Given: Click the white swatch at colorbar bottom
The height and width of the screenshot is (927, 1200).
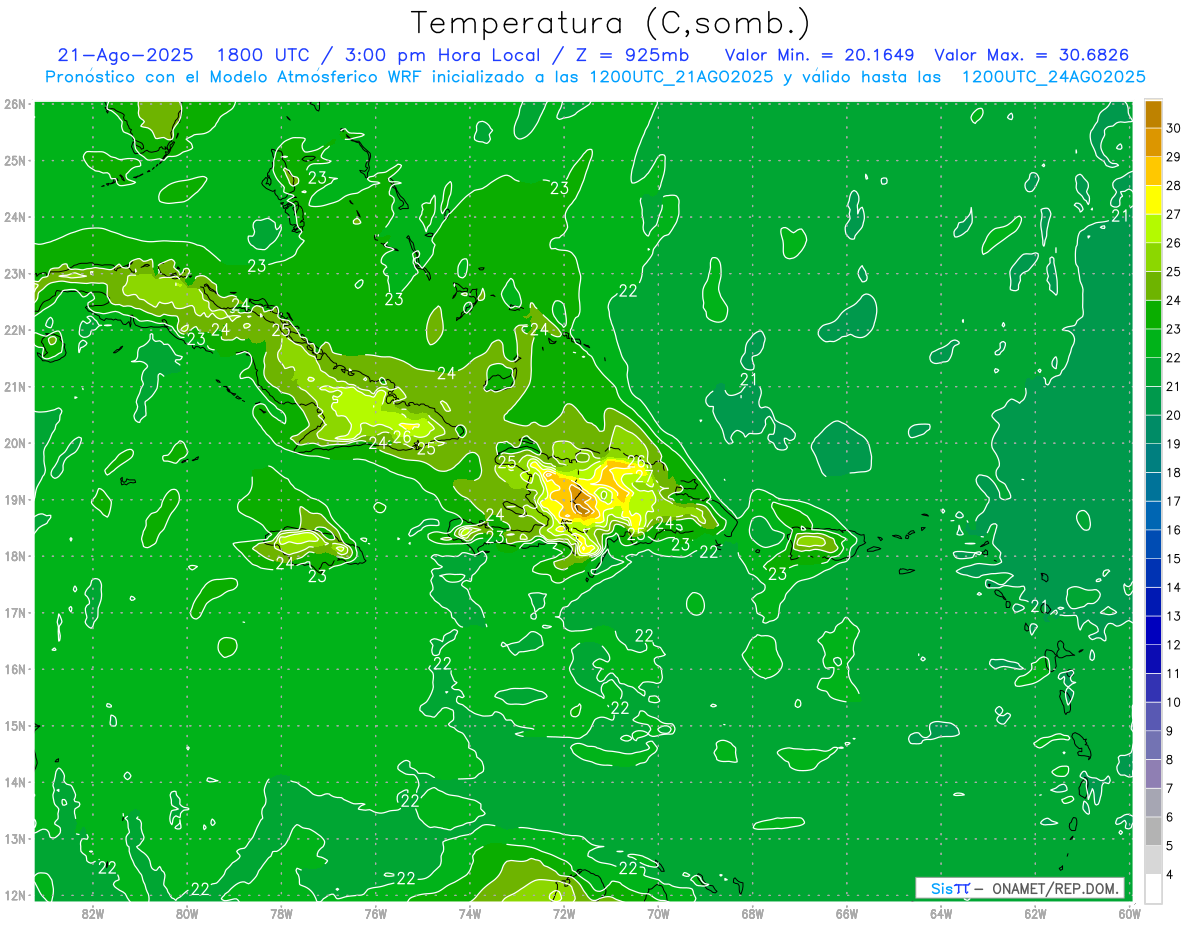Looking at the screenshot, I should [1153, 888].
